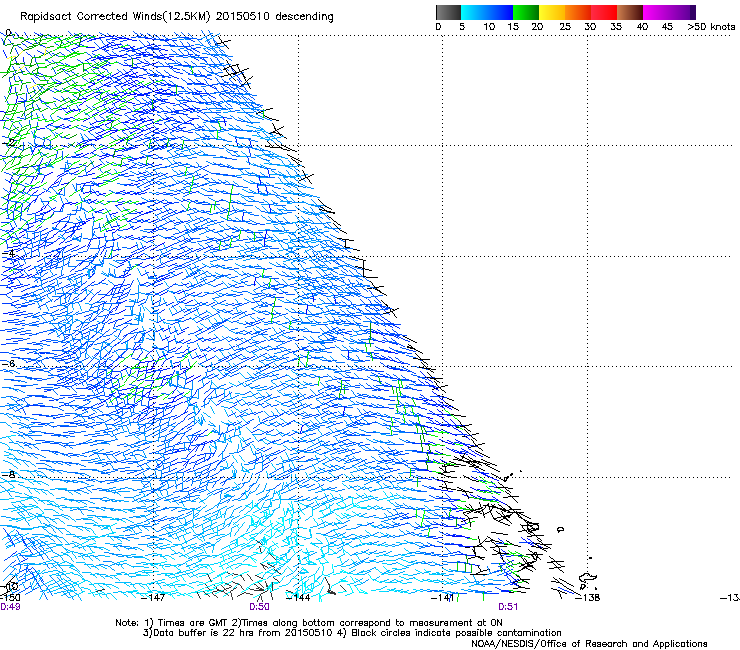Click the '-8' latitude axis label
Screen dimensions: 740x650
coord(8,474)
